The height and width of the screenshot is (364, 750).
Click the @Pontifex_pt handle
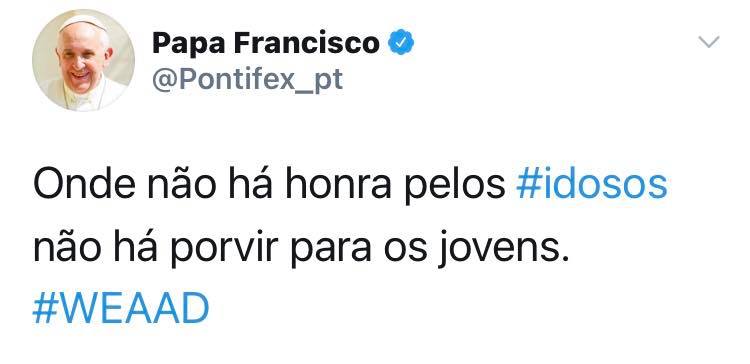click(x=247, y=80)
